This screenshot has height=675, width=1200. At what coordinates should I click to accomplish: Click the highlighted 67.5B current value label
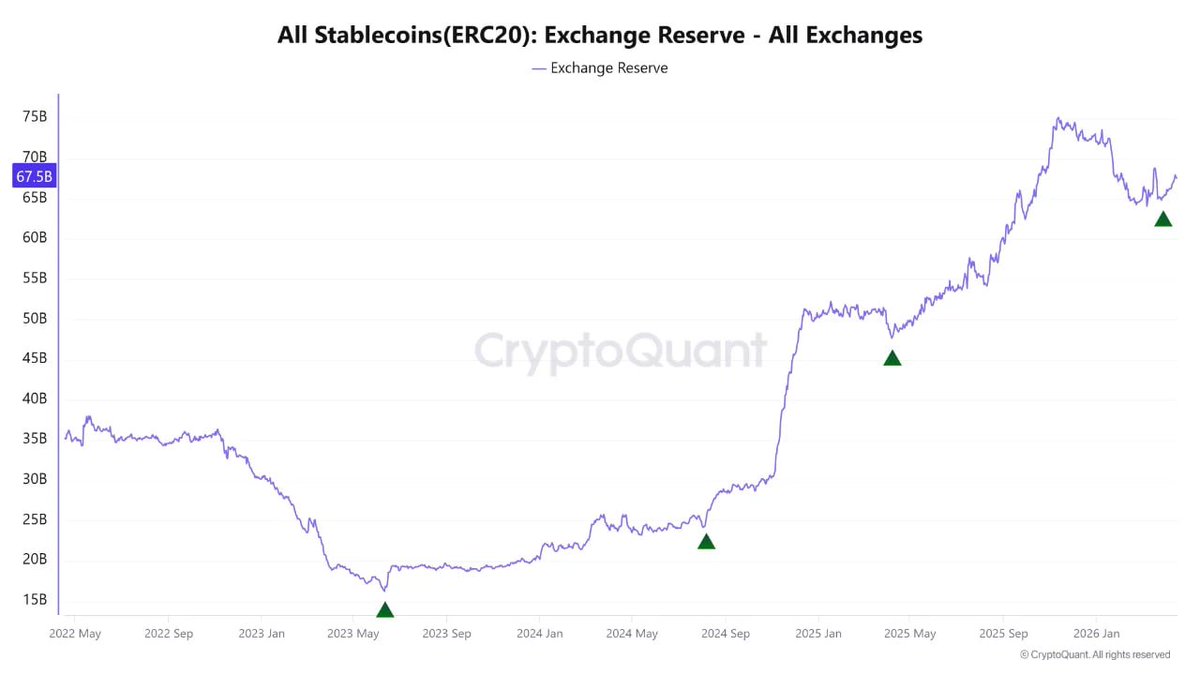click(33, 177)
